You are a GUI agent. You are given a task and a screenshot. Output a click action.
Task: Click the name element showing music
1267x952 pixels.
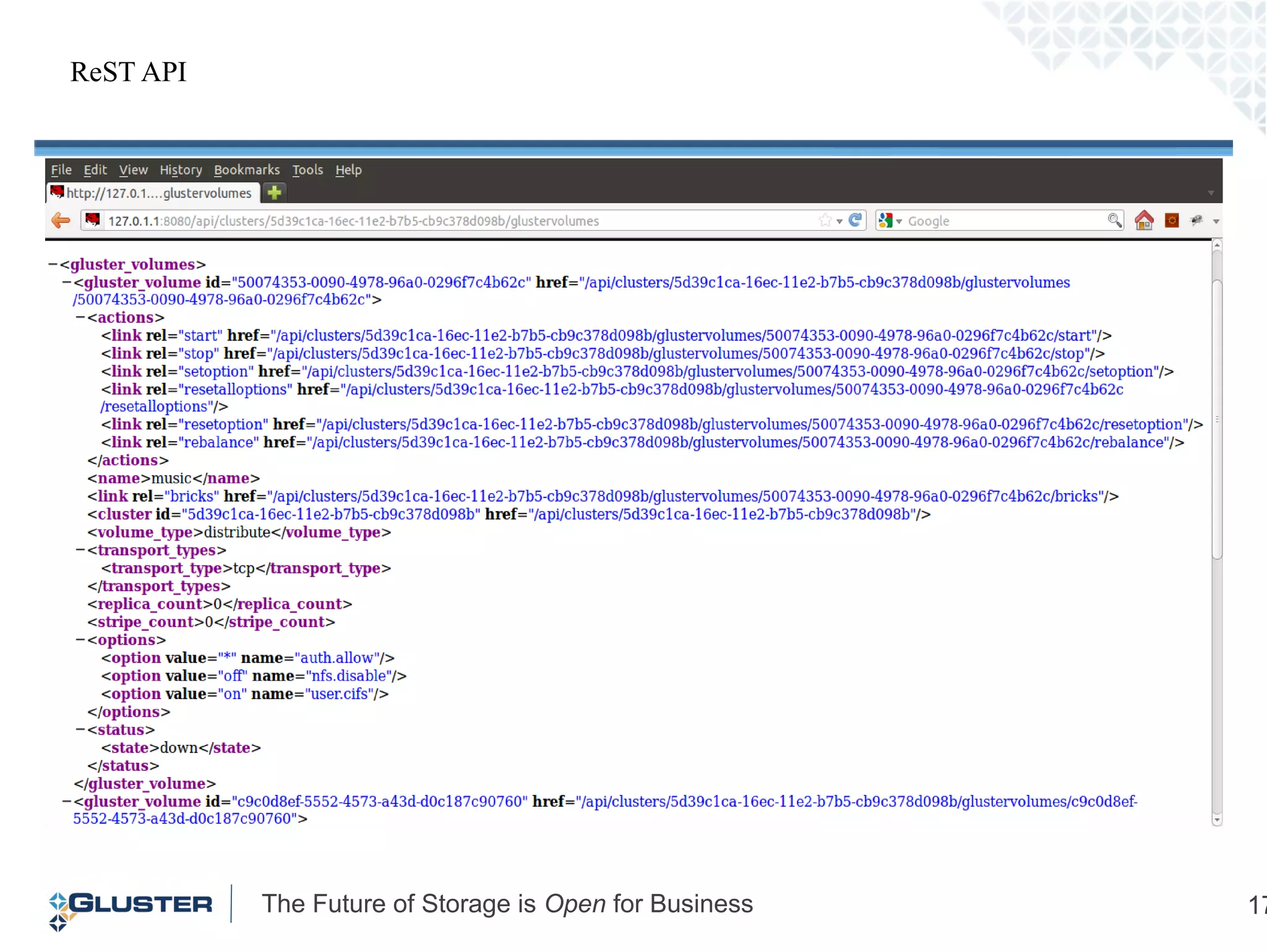click(x=173, y=479)
